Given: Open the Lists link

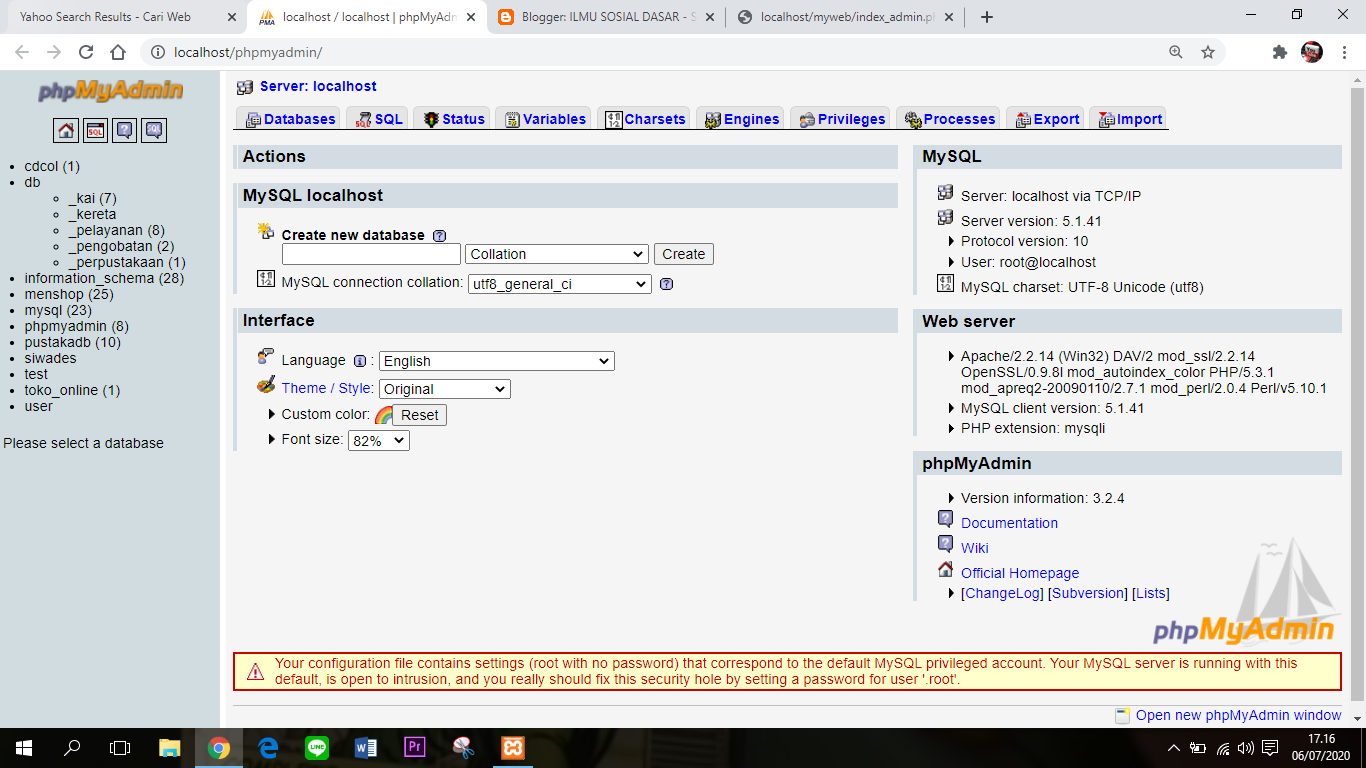Looking at the screenshot, I should (x=1151, y=593).
